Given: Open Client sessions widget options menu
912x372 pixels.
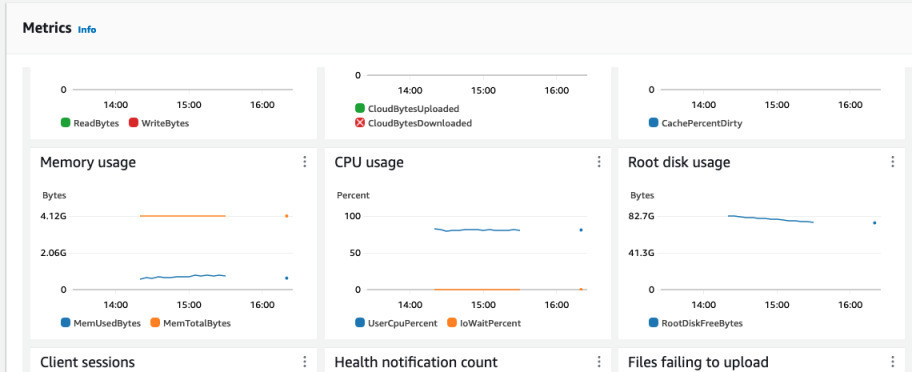Looking at the screenshot, I should [x=304, y=362].
